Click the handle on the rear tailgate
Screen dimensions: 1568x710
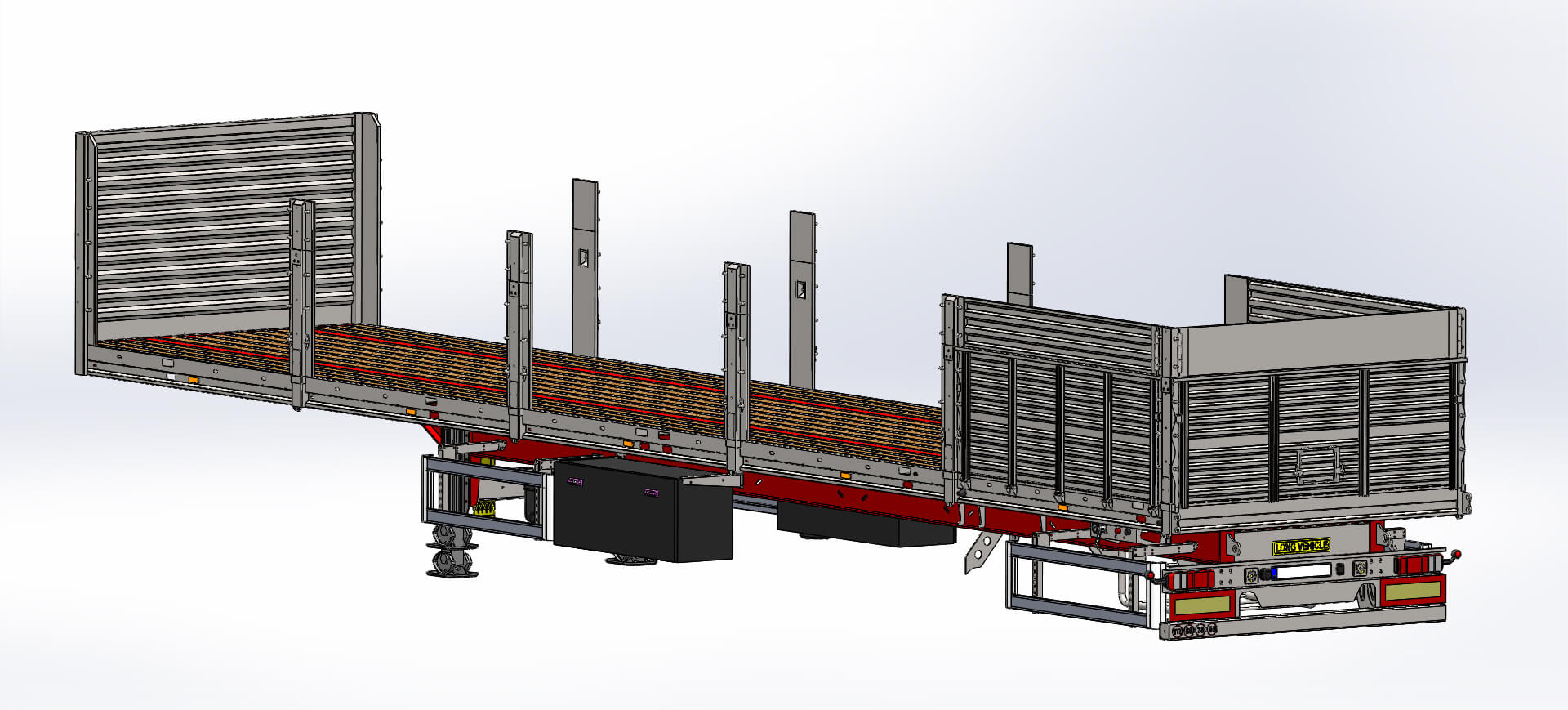(x=1319, y=466)
